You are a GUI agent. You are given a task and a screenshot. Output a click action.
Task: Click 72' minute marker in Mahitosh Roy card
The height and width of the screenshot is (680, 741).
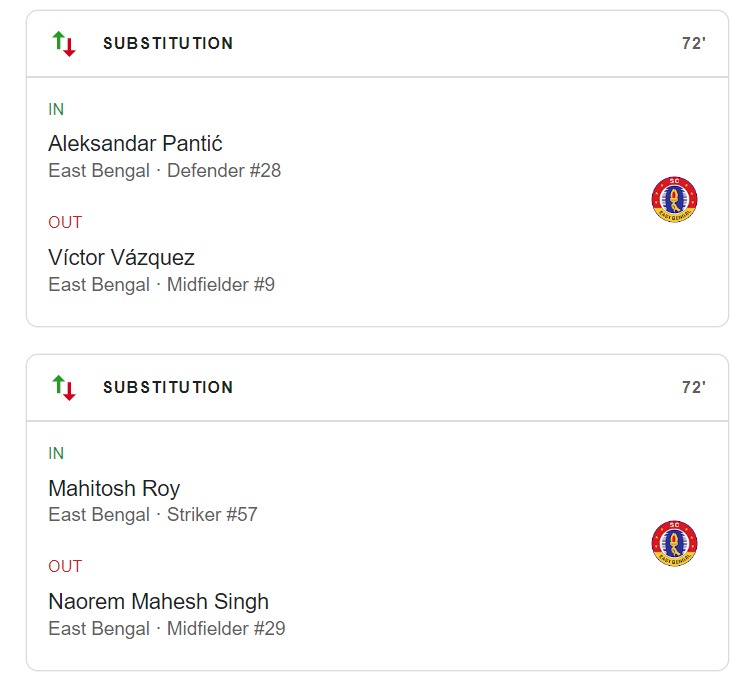point(694,388)
